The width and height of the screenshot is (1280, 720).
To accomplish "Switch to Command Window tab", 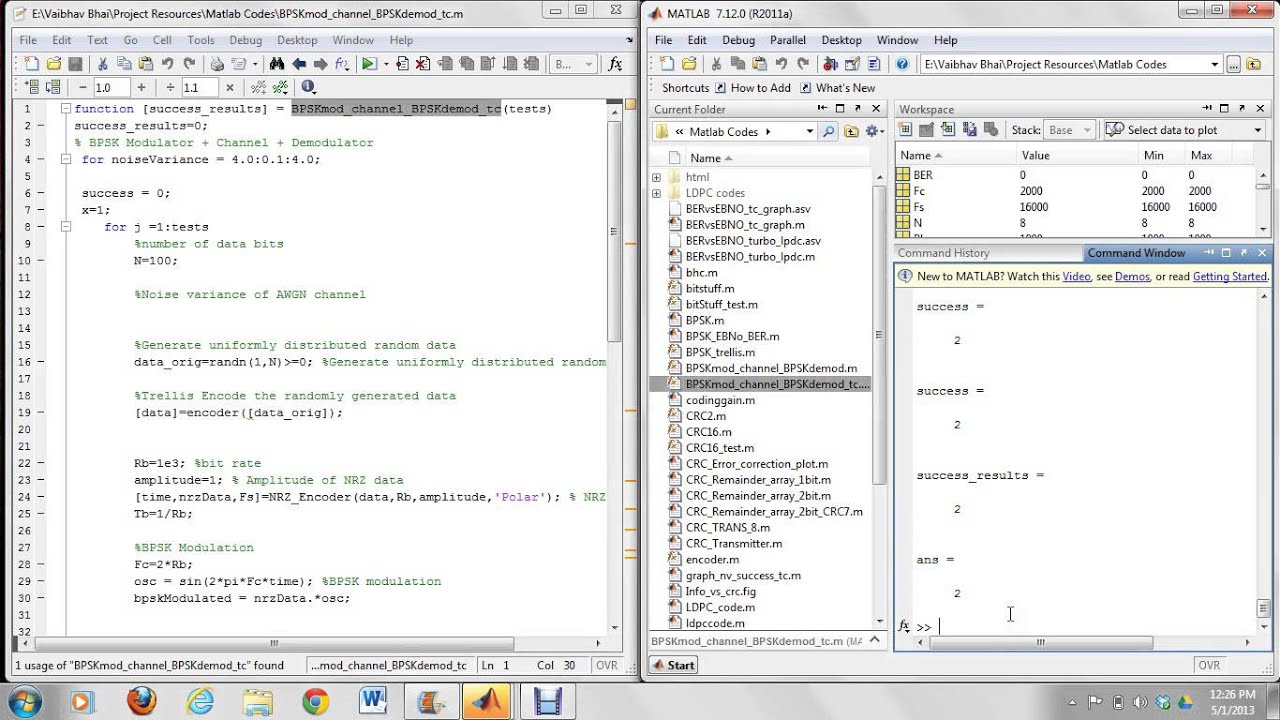I will click(1136, 253).
